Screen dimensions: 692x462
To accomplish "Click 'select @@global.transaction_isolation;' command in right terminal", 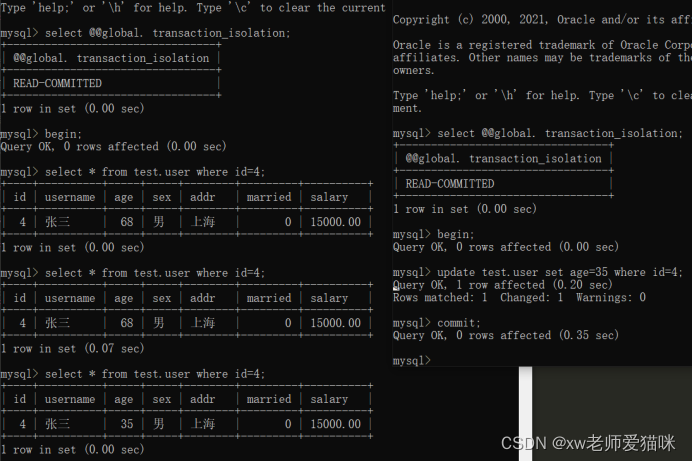I will tap(560, 133).
